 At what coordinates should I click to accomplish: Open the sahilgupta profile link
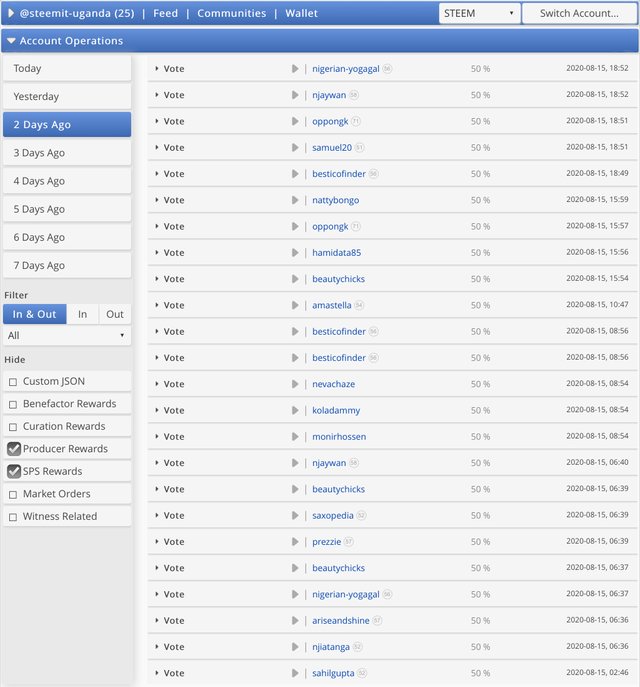(x=333, y=673)
